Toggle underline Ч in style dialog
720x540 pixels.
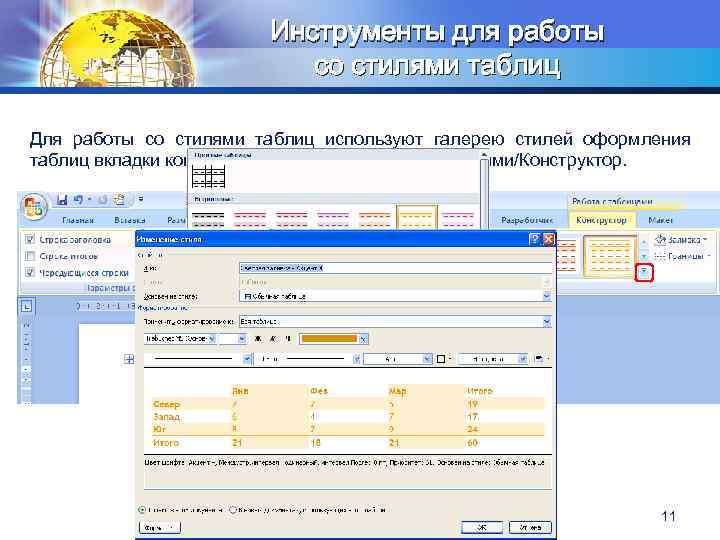(x=287, y=339)
